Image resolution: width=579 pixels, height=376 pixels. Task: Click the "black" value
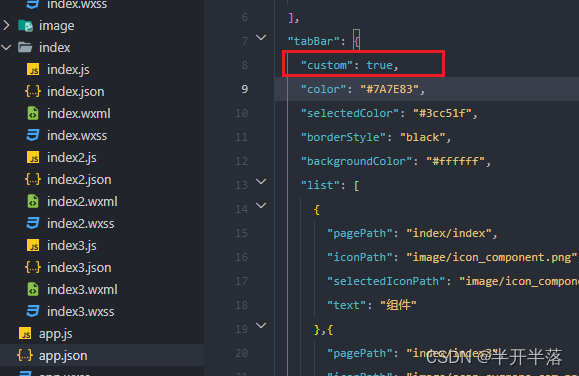422,137
